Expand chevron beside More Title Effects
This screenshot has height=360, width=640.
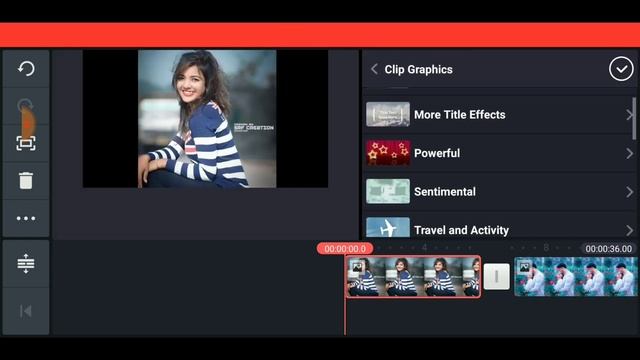tap(629, 115)
